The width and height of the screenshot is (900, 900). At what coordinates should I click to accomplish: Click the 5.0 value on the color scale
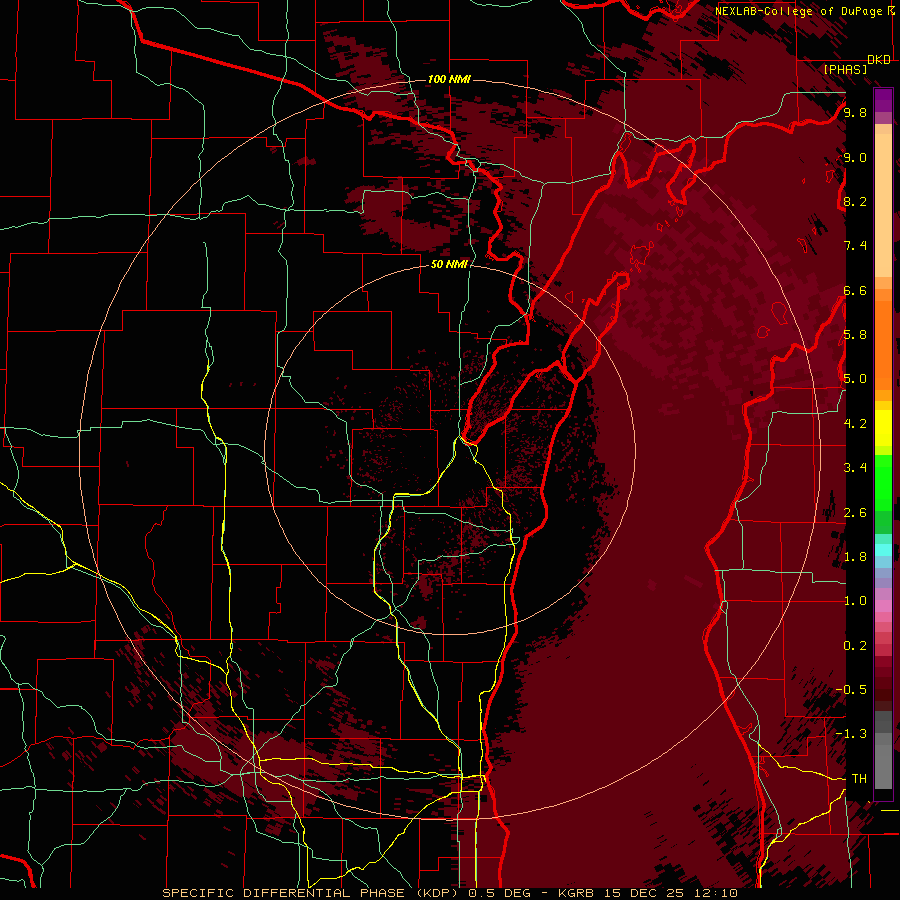pos(855,379)
